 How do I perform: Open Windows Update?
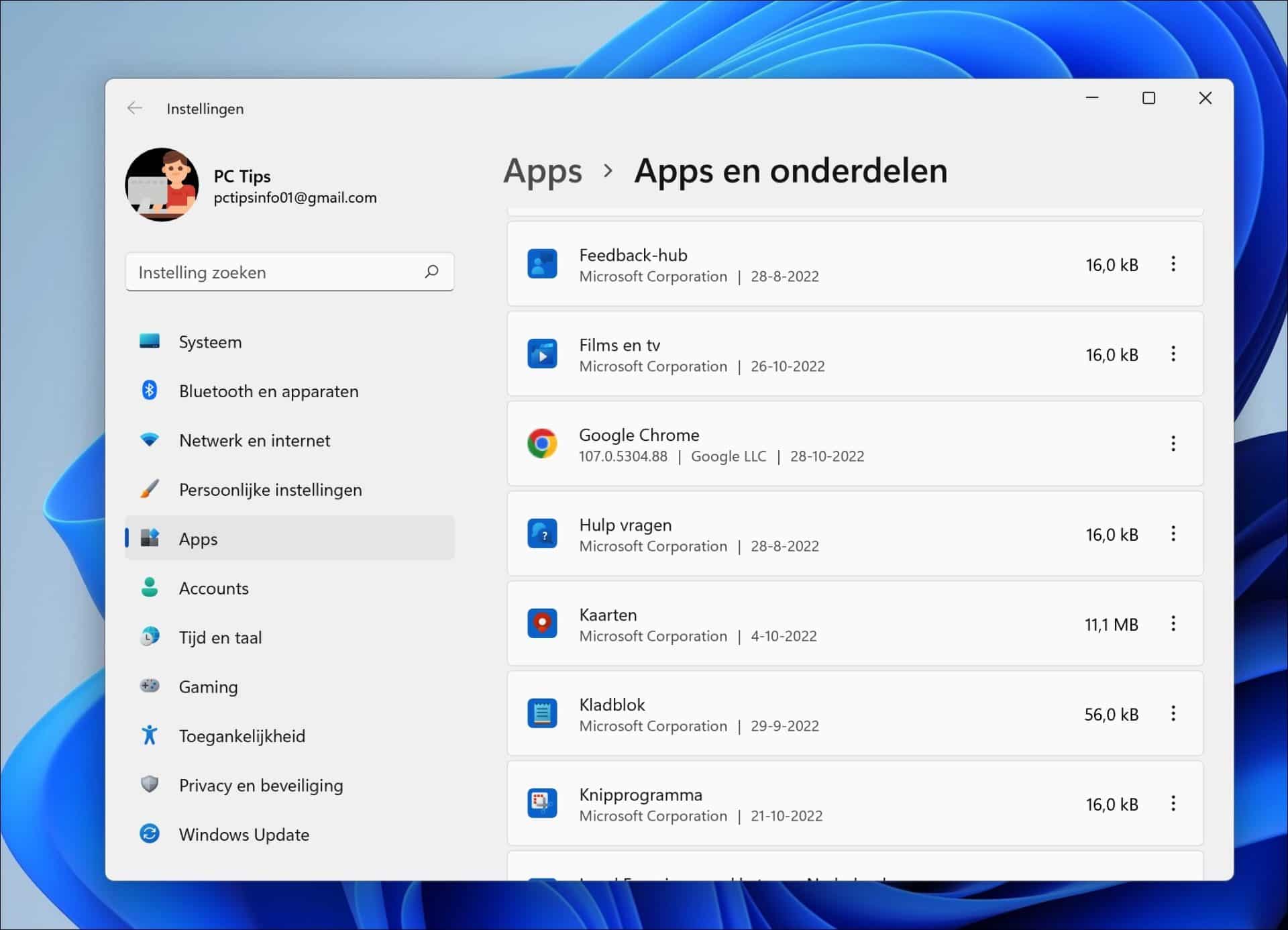pos(244,834)
